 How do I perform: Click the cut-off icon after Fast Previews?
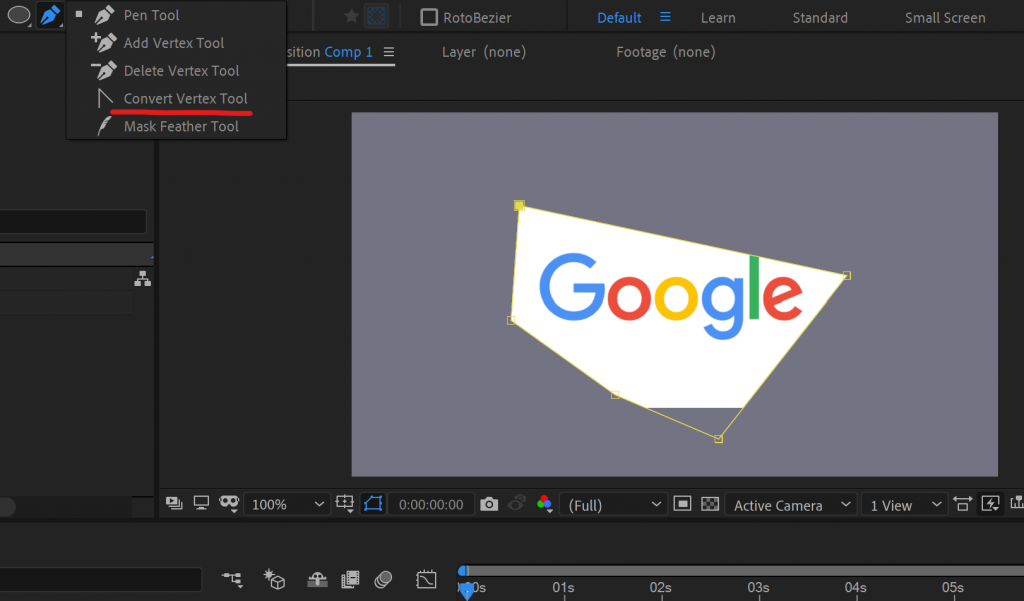(x=1017, y=503)
